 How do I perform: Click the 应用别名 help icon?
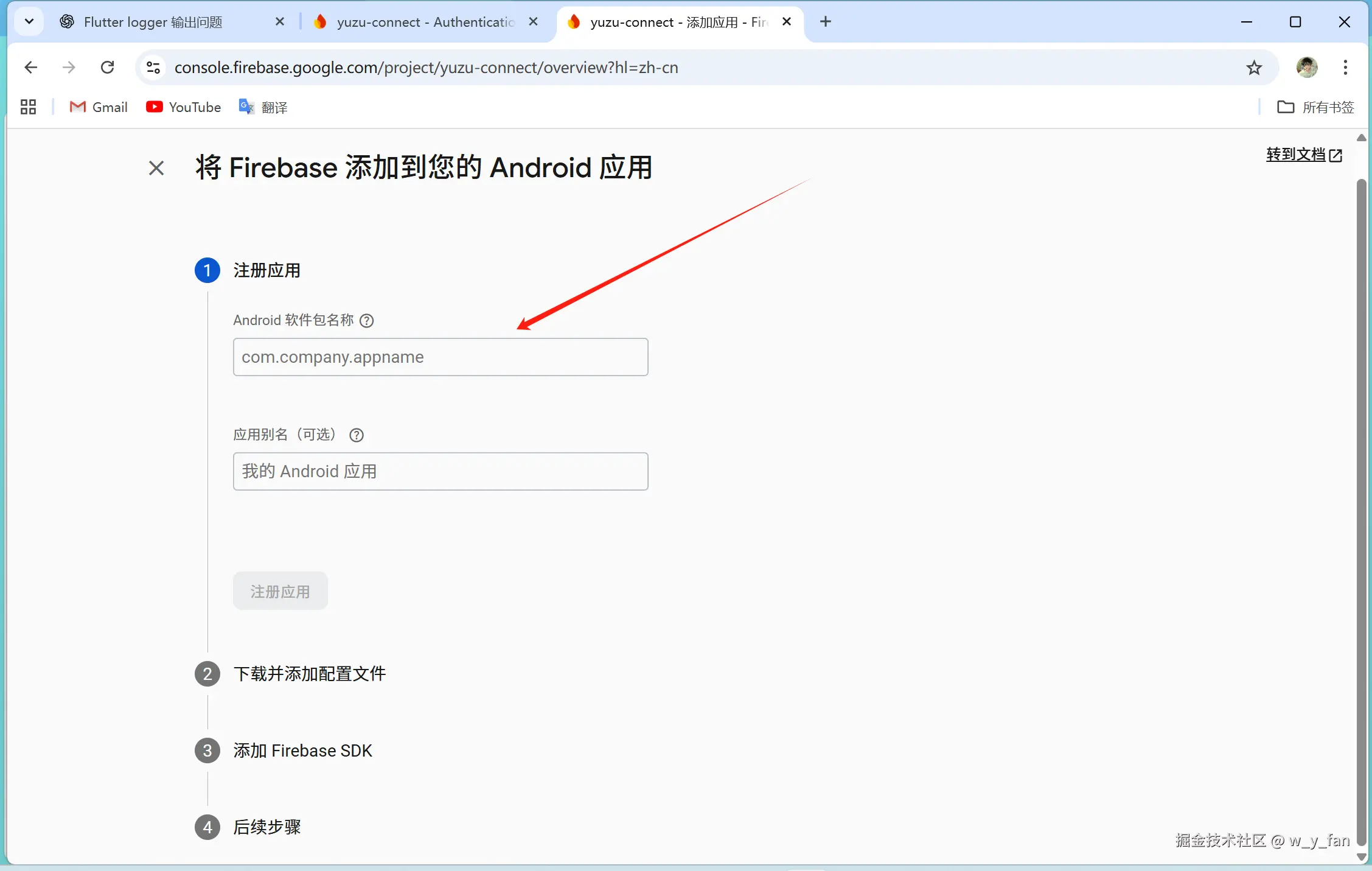coord(357,435)
